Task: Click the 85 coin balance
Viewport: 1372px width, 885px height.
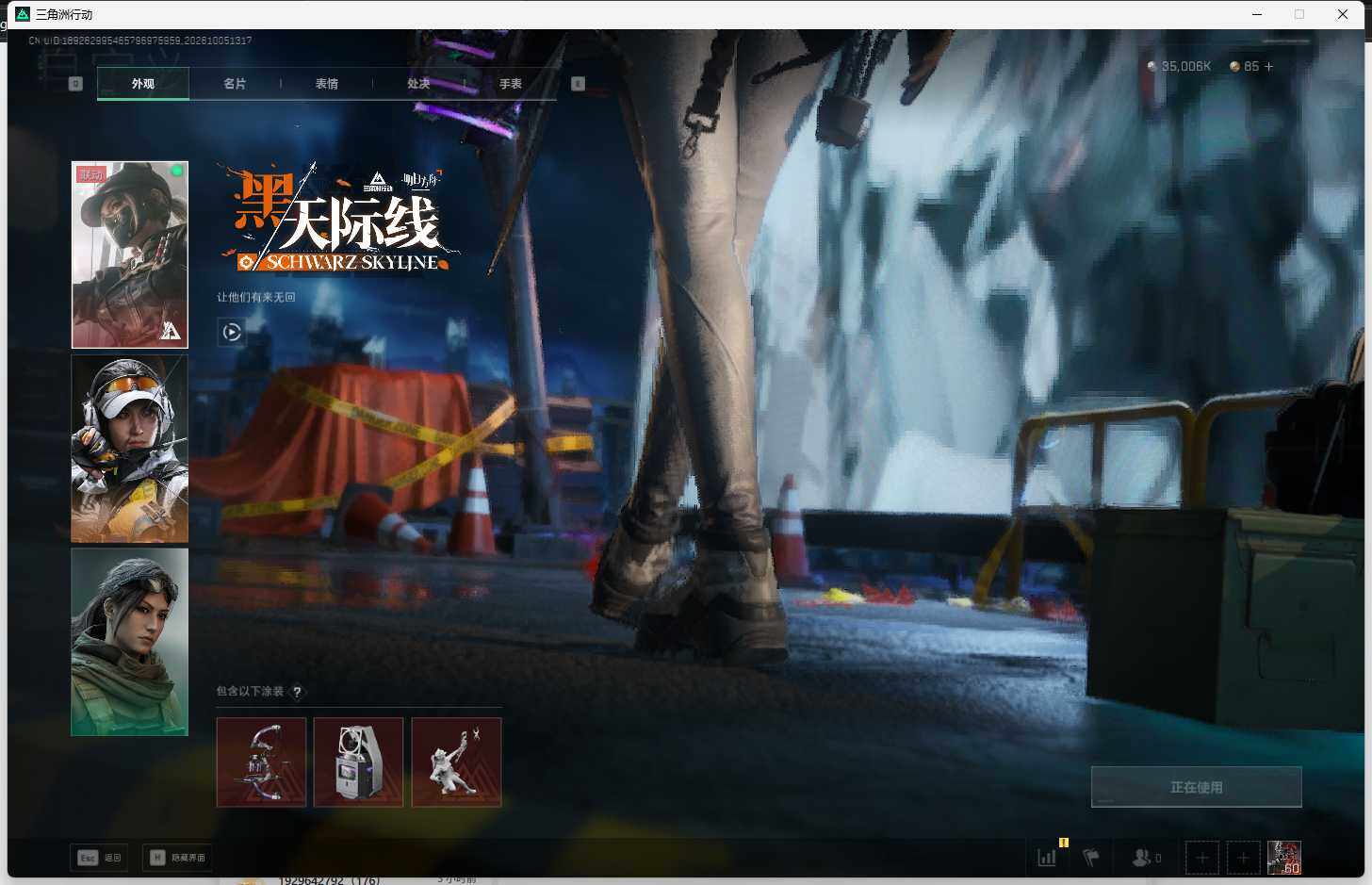Action: click(1245, 67)
